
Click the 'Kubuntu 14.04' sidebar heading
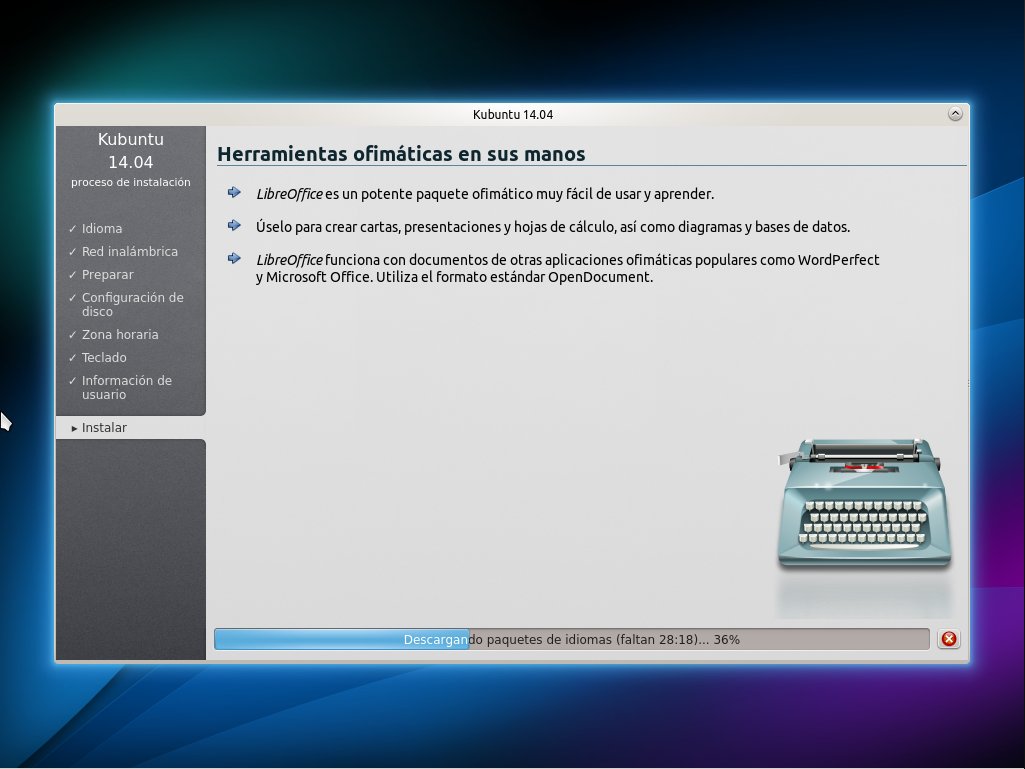tap(131, 150)
